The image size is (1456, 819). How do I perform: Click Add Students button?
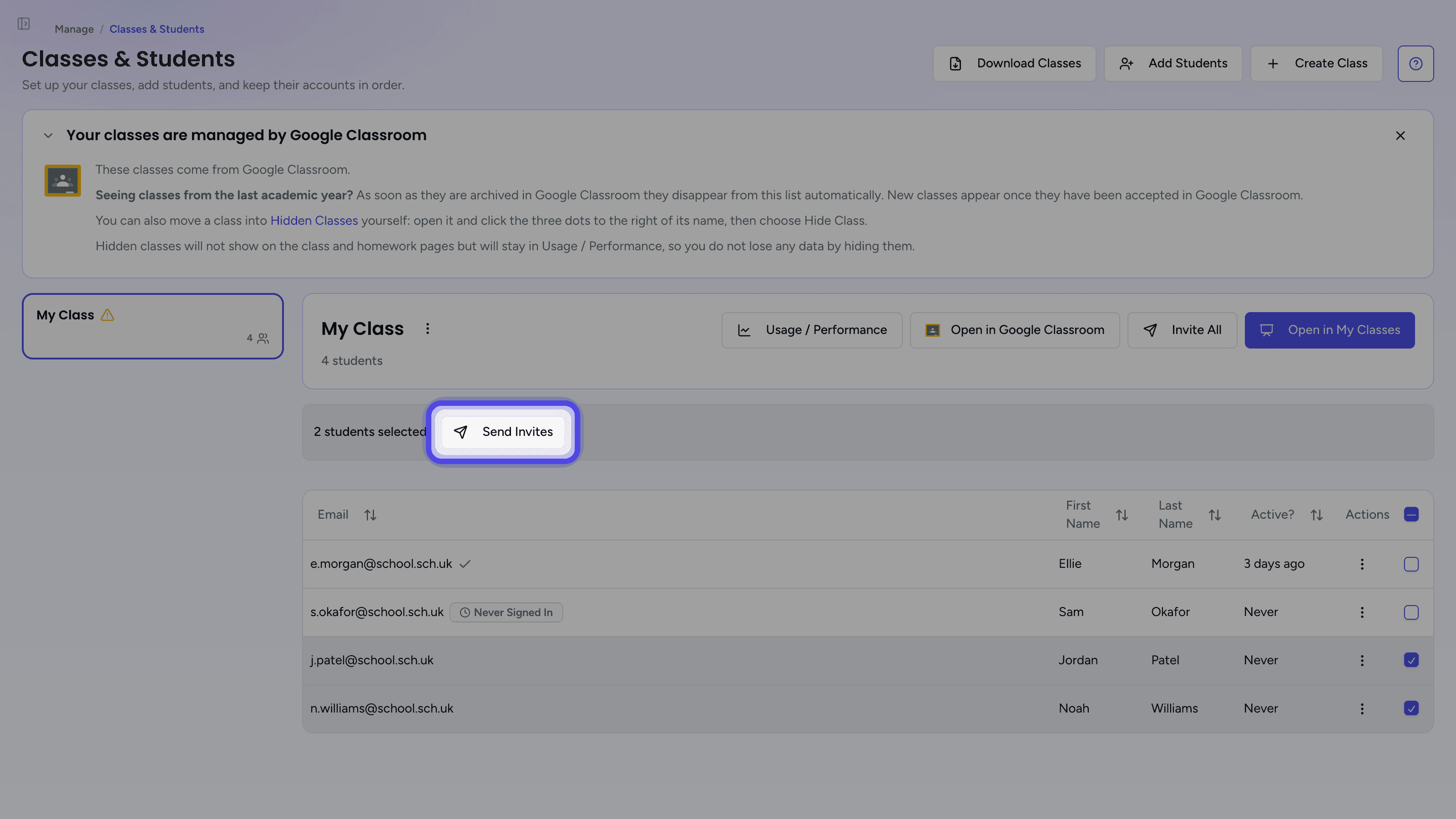click(x=1173, y=63)
